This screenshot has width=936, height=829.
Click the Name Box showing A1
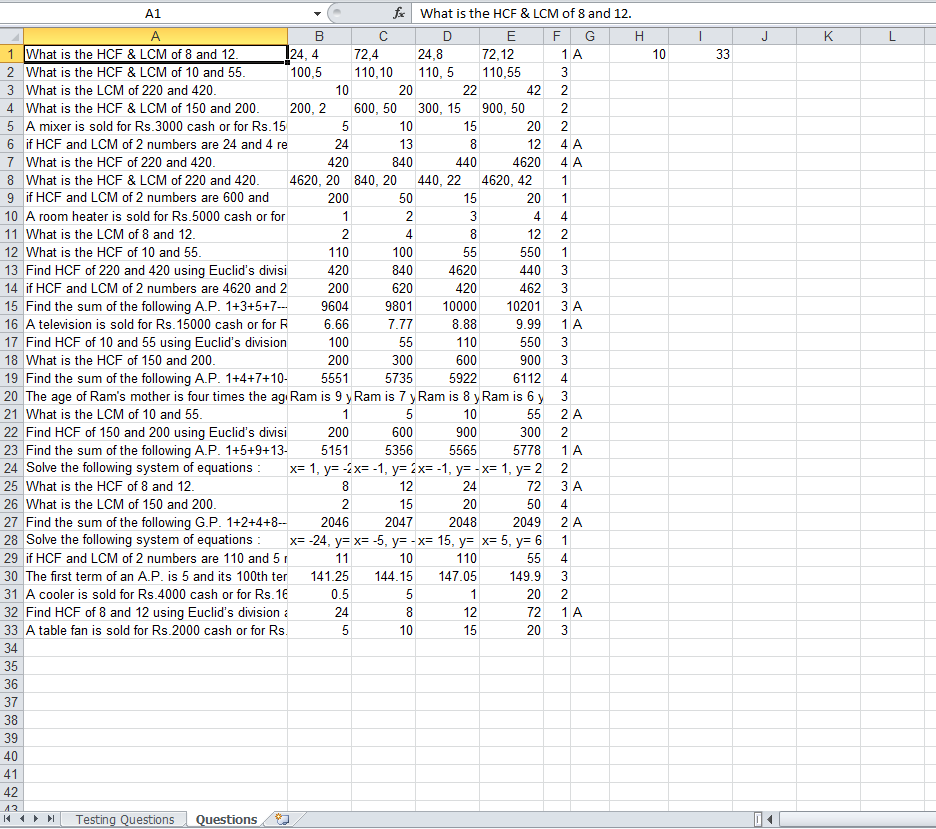(154, 13)
